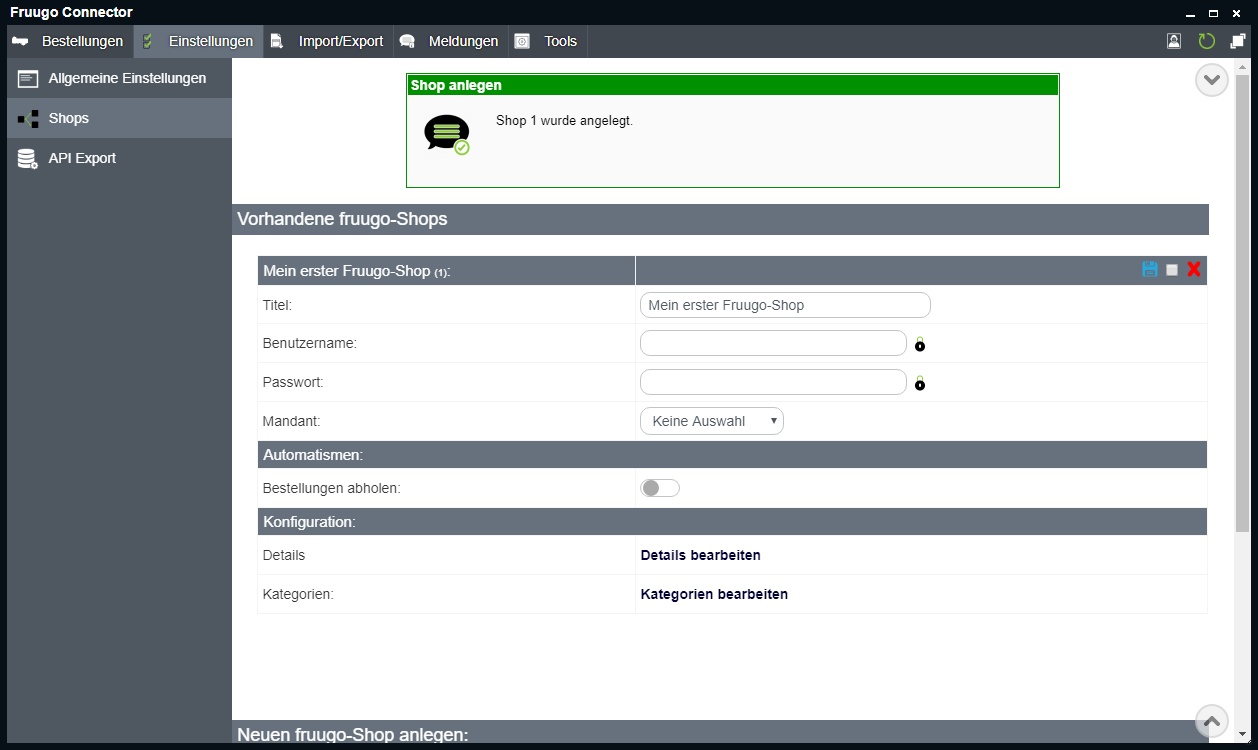Open the Import/Export menu
This screenshot has height=750, width=1258.
click(328, 41)
